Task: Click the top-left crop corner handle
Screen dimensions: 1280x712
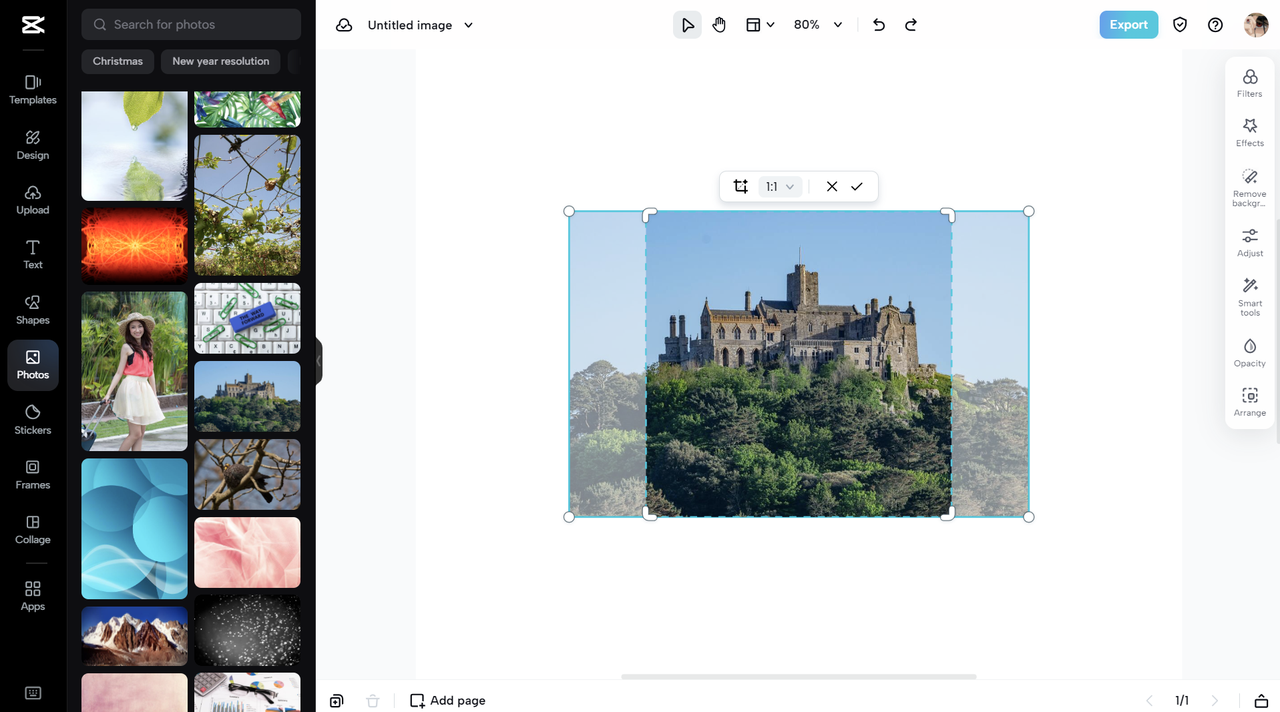Action: pyautogui.click(x=649, y=215)
